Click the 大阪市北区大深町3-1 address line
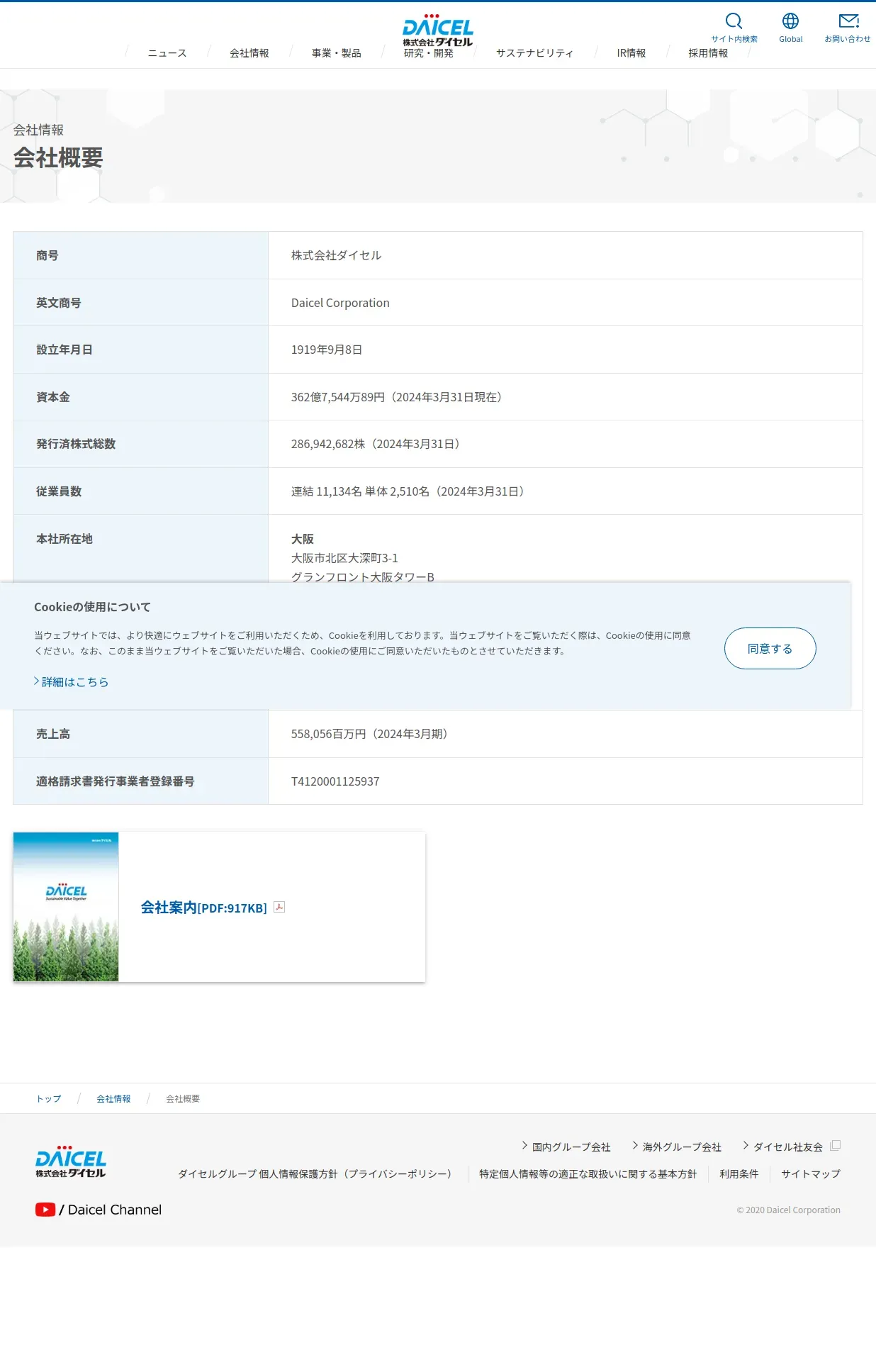 (x=344, y=558)
